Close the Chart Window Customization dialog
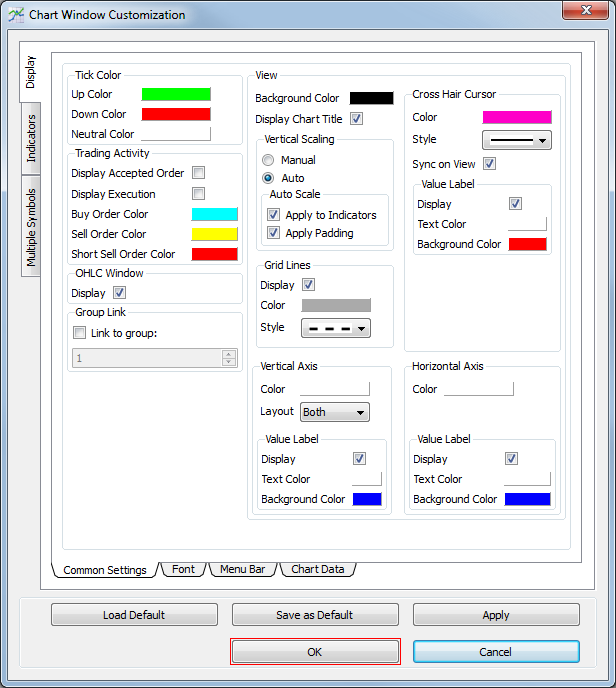The image size is (616, 688). [589, 12]
